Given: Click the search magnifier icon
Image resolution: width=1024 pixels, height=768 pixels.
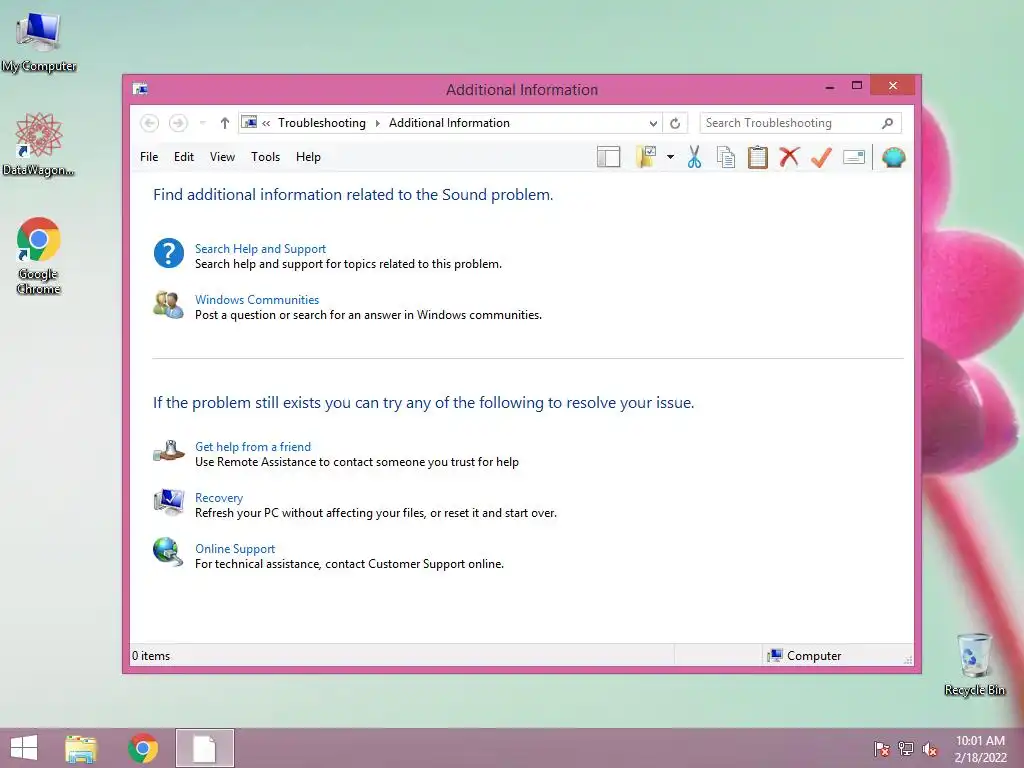Looking at the screenshot, I should pyautogui.click(x=888, y=123).
